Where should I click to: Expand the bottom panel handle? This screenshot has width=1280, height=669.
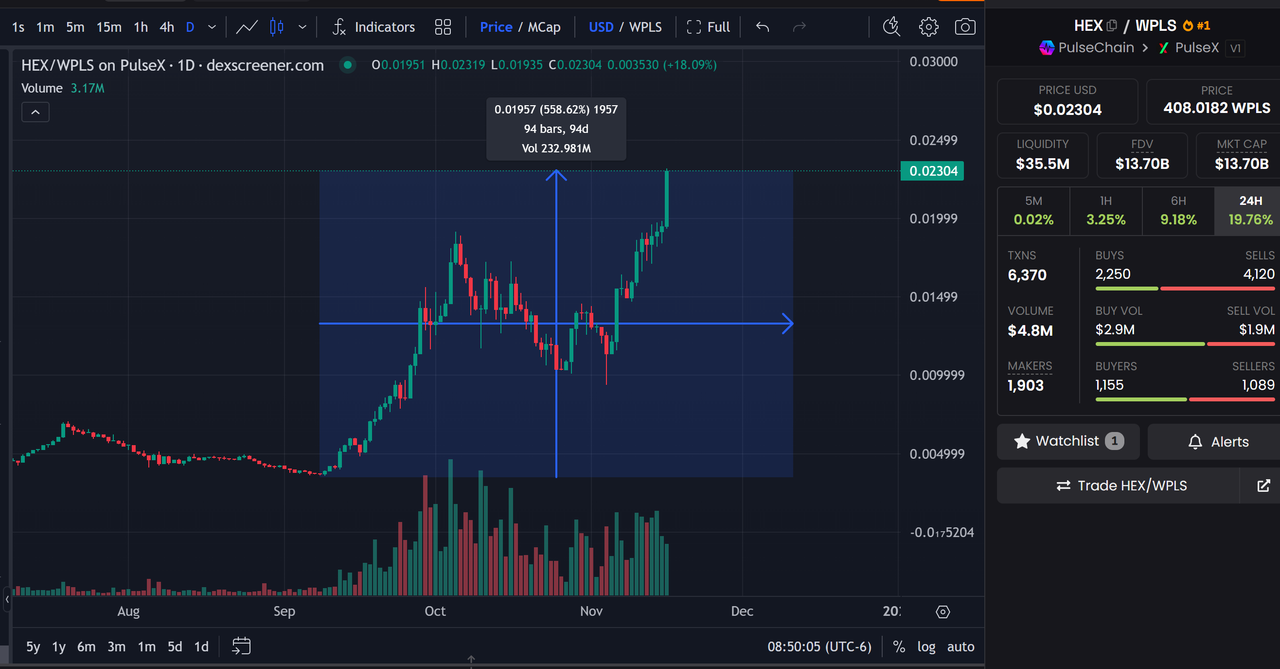pos(471,661)
